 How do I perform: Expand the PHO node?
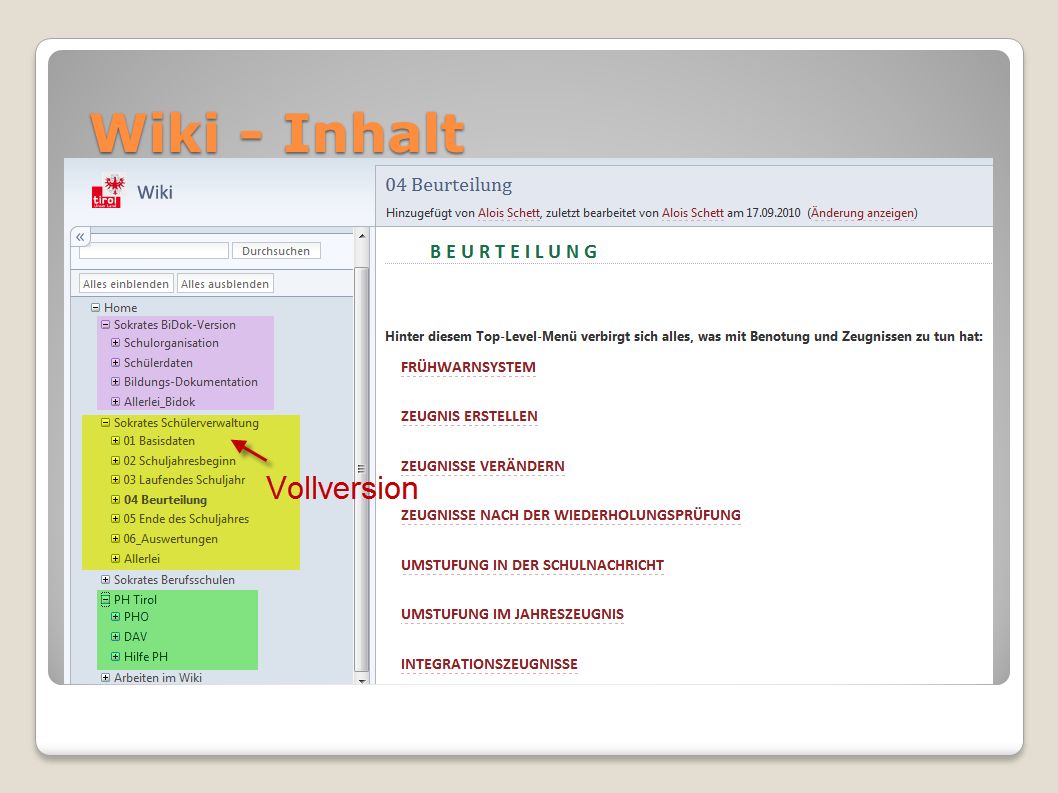115,617
